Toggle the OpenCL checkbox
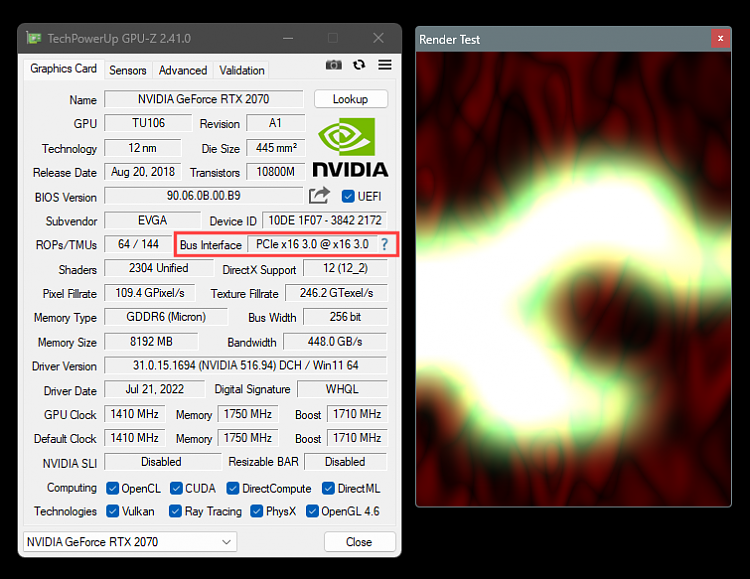Screen dimensions: 750x579 coord(113,488)
